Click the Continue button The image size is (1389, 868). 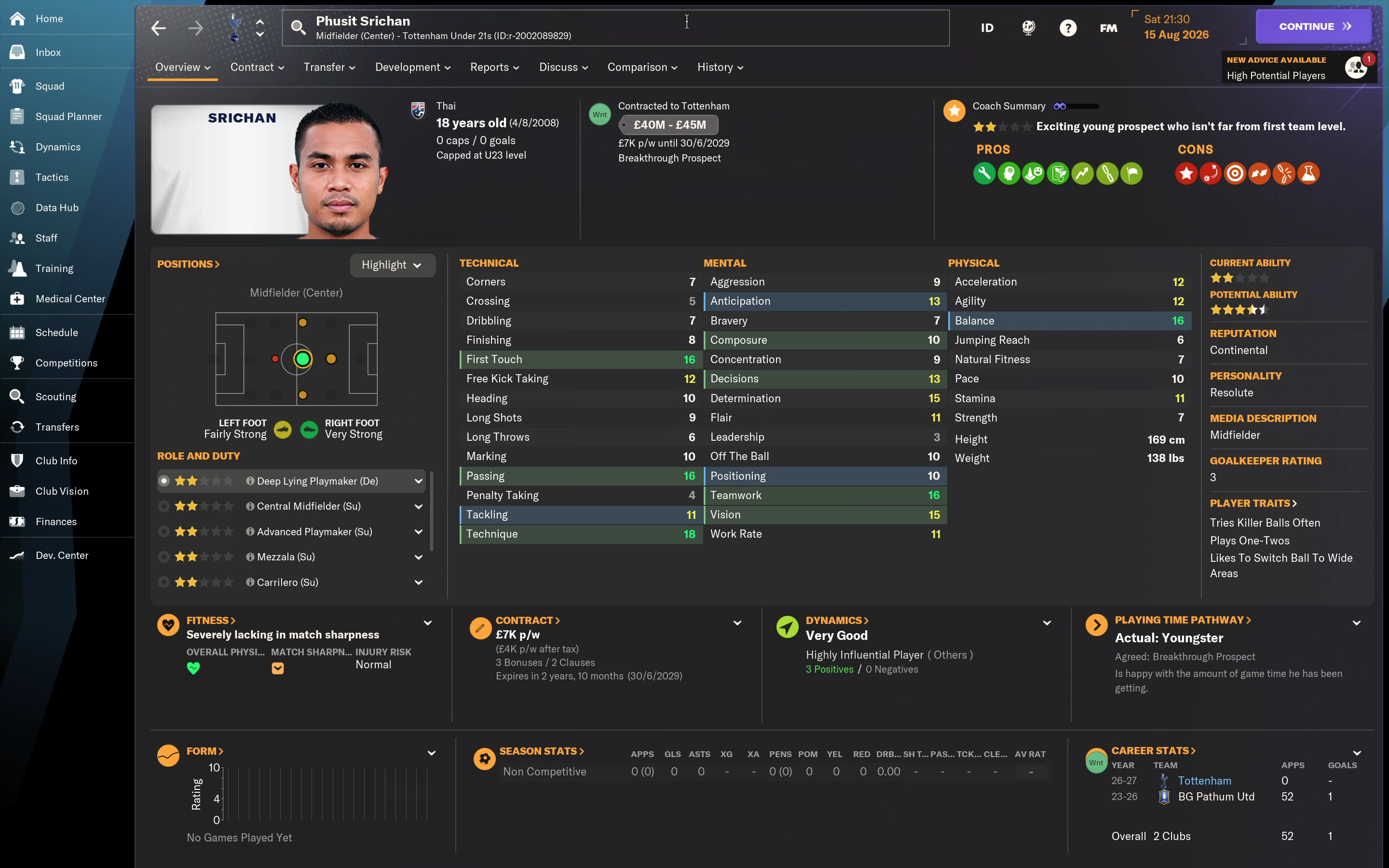1313,27
